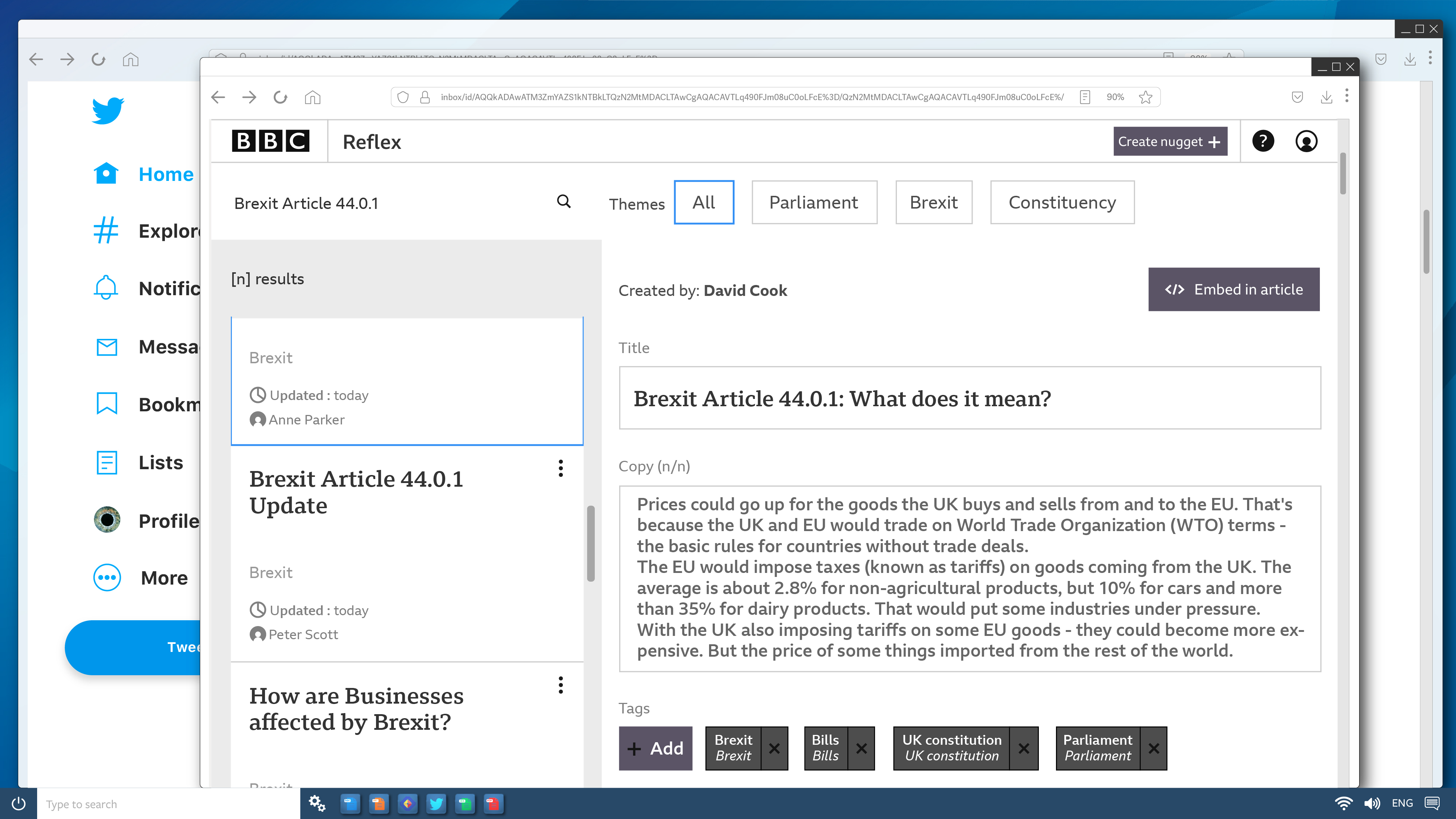The image size is (1456, 819).
Task: Open Twitter Lists icon in sidebar
Action: tap(107, 462)
